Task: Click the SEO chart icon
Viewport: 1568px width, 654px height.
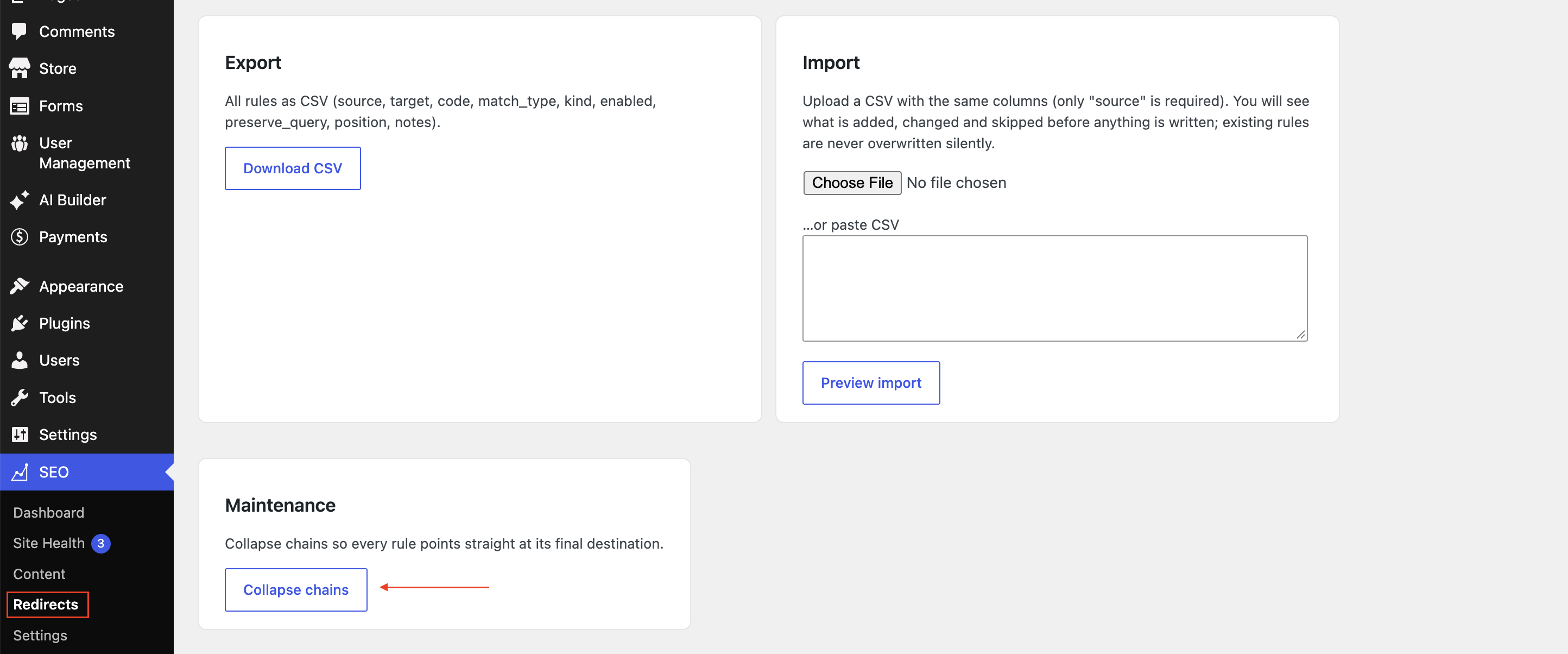Action: click(x=20, y=472)
